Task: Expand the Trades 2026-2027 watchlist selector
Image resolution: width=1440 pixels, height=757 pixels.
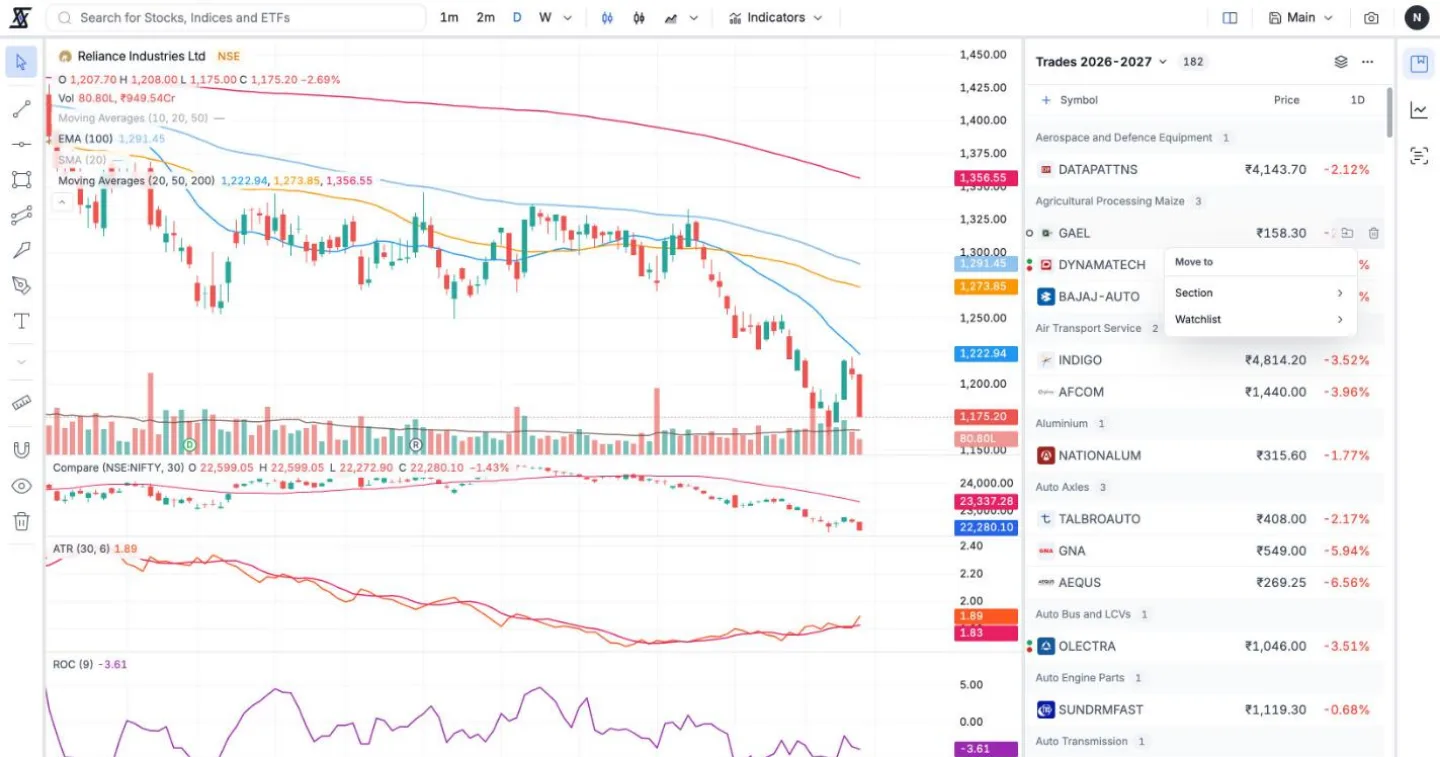Action: point(1101,62)
